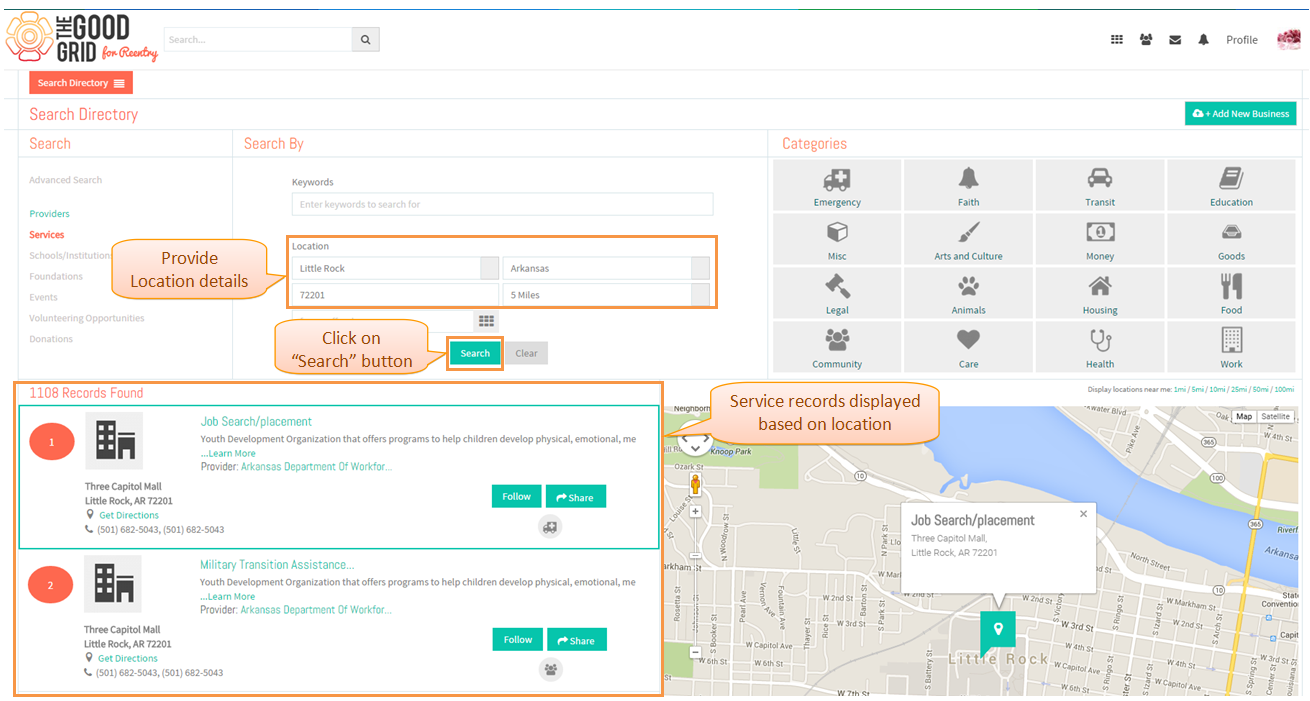Set display locations to 25mi

click(1237, 390)
